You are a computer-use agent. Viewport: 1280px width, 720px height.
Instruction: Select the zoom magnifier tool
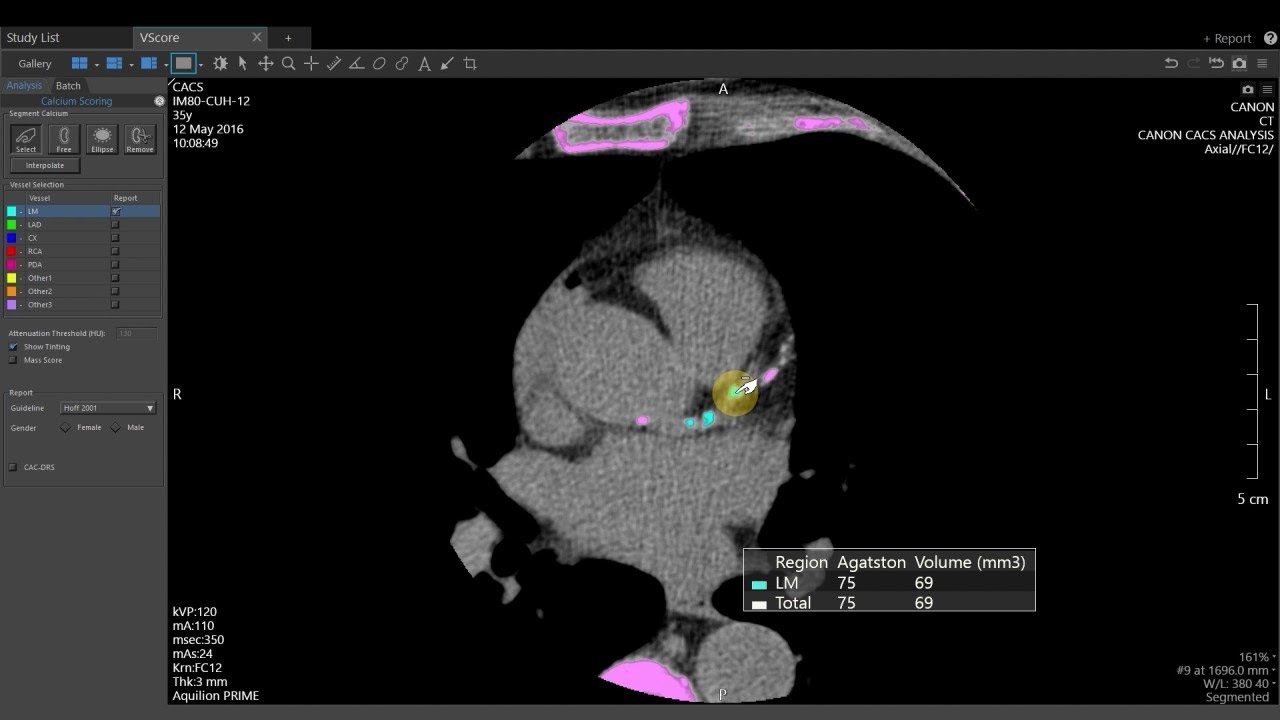(x=288, y=63)
